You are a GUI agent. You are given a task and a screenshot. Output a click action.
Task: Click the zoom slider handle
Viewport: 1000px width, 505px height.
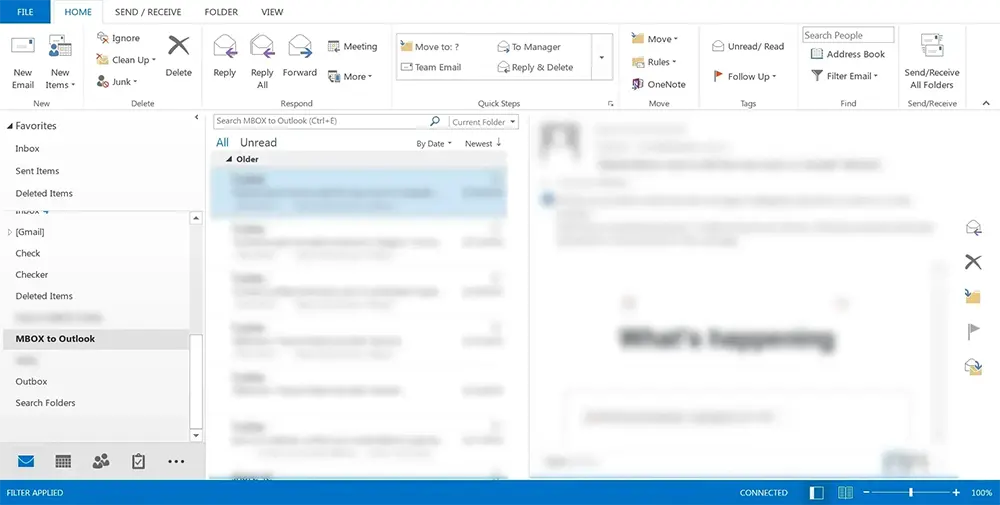coord(911,492)
